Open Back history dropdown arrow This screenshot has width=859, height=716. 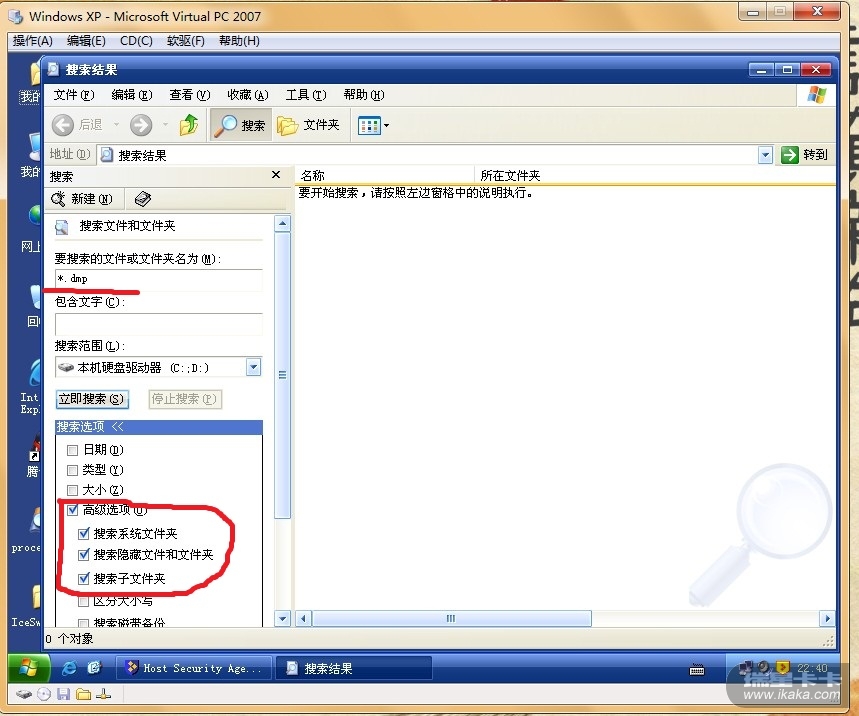coord(116,125)
